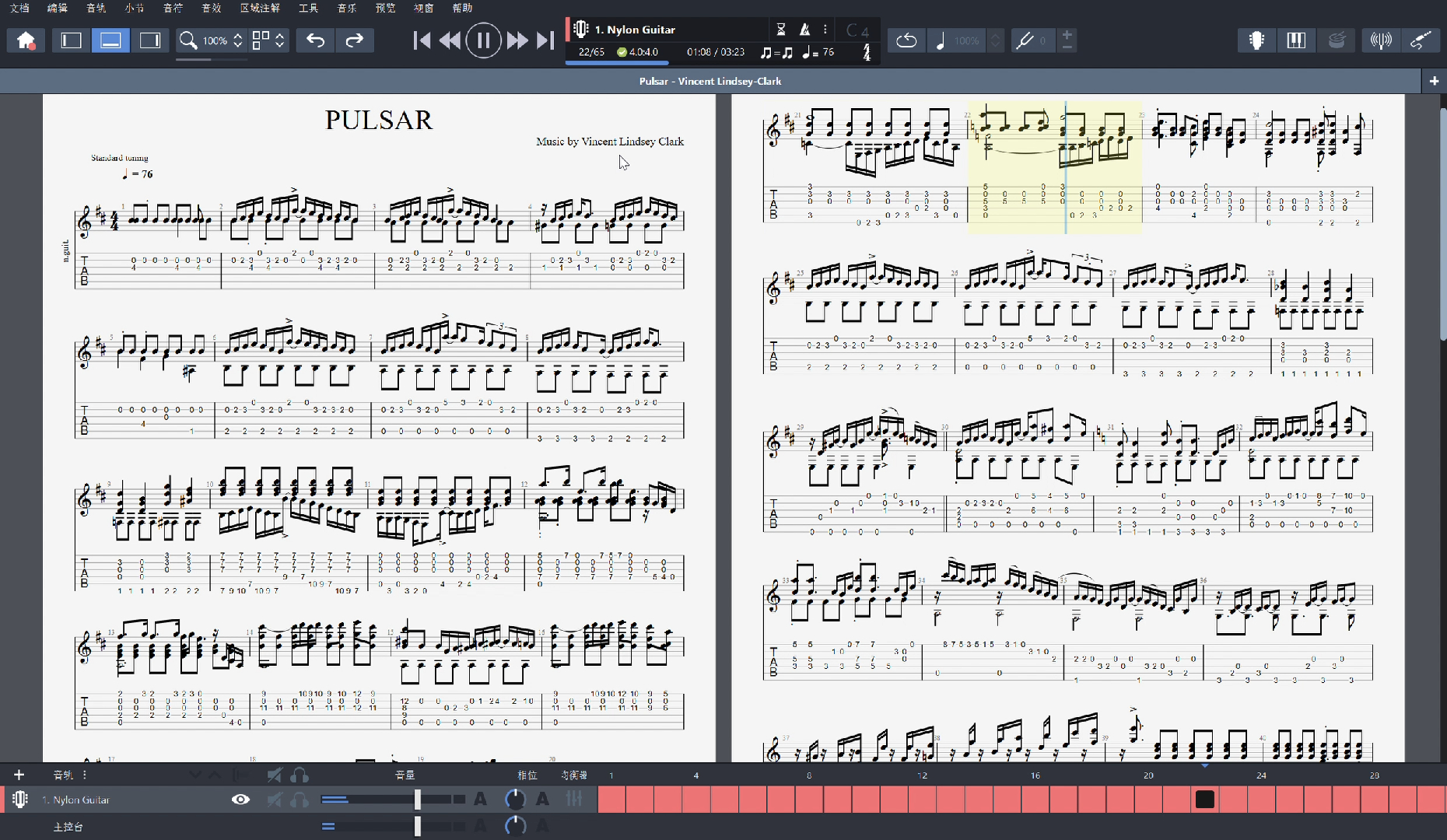1447x840 pixels.
Task: Show the drums view
Action: point(1337,40)
